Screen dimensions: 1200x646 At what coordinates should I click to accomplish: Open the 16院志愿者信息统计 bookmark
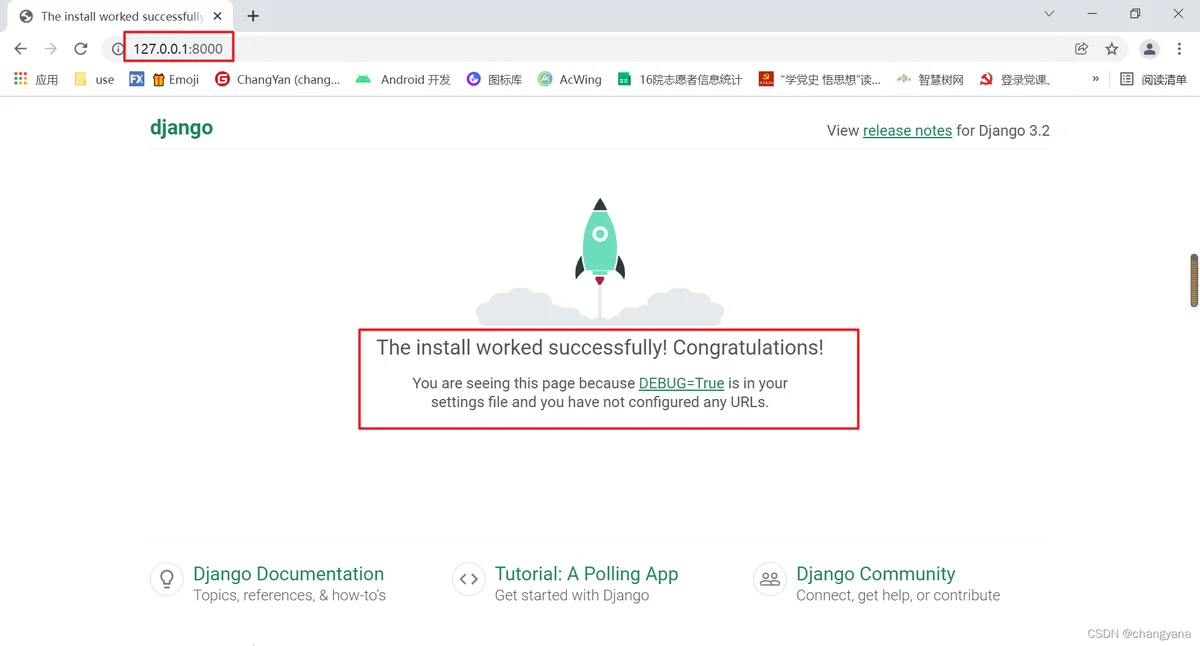pos(680,79)
